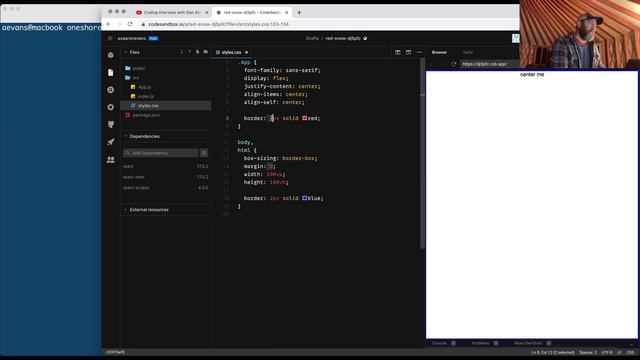Click the Add Dependency search field

click(x=160, y=153)
